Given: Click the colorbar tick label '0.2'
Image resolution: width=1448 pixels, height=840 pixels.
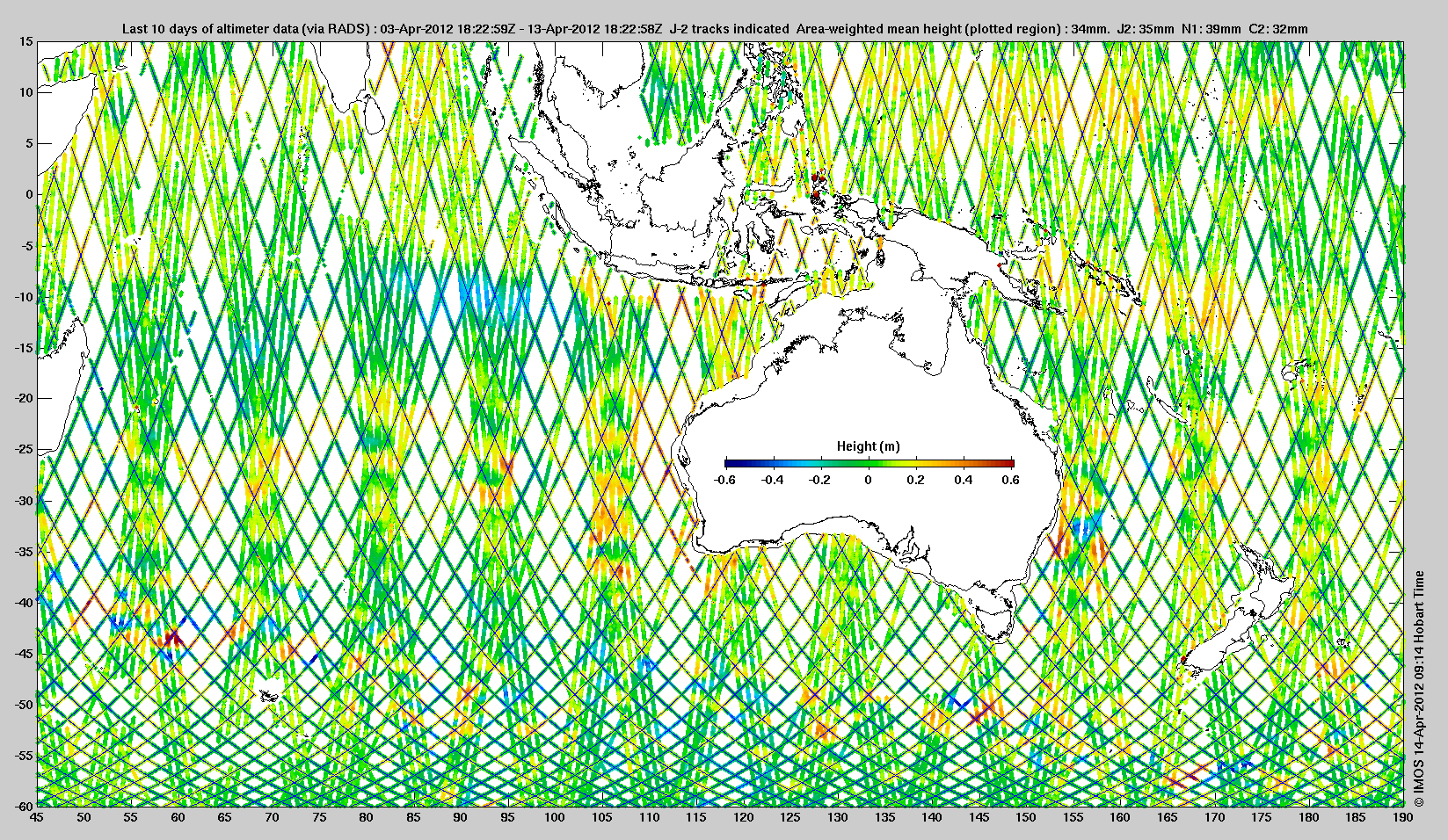Looking at the screenshot, I should point(916,480).
